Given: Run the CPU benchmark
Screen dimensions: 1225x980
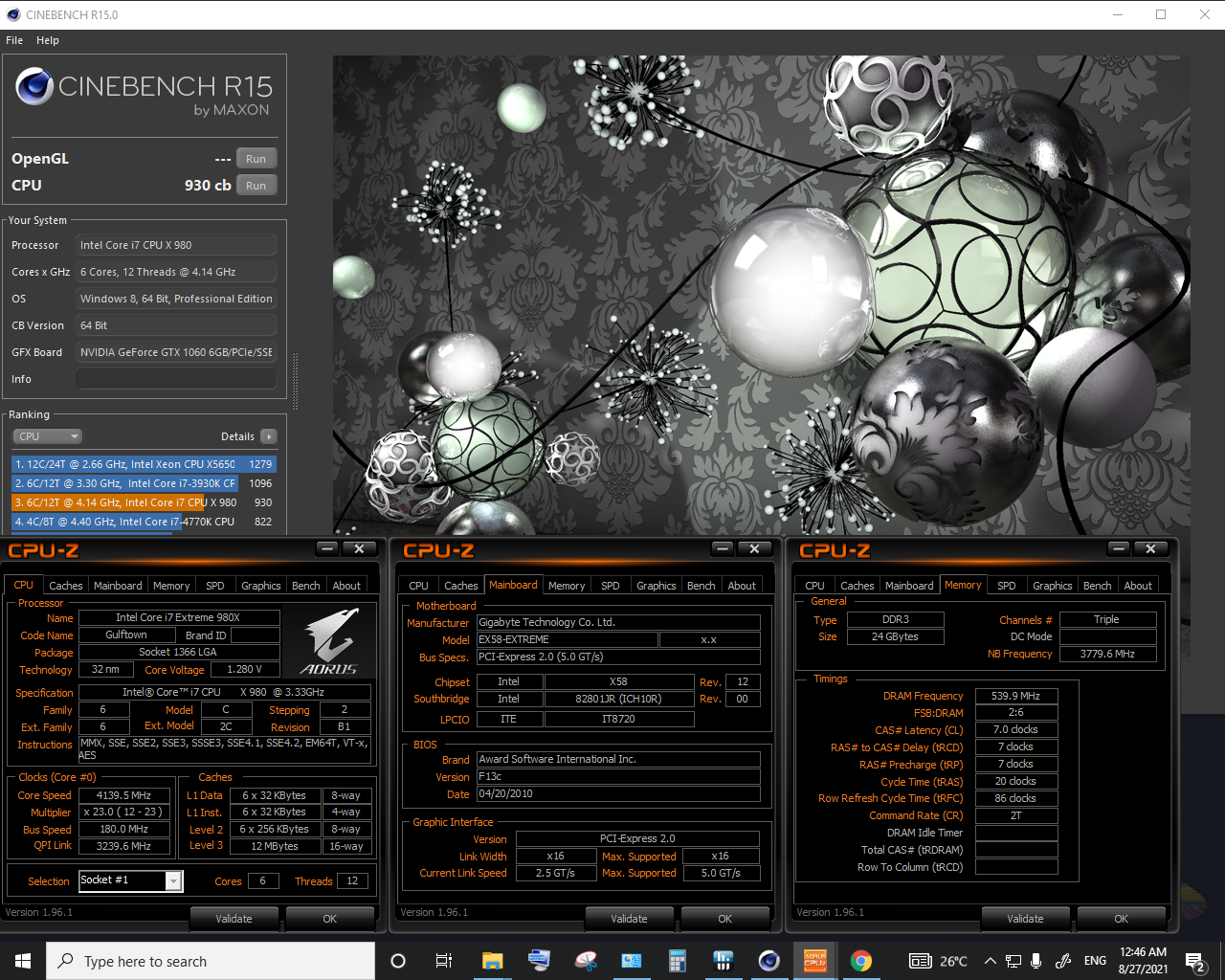Looking at the screenshot, I should (x=256, y=186).
